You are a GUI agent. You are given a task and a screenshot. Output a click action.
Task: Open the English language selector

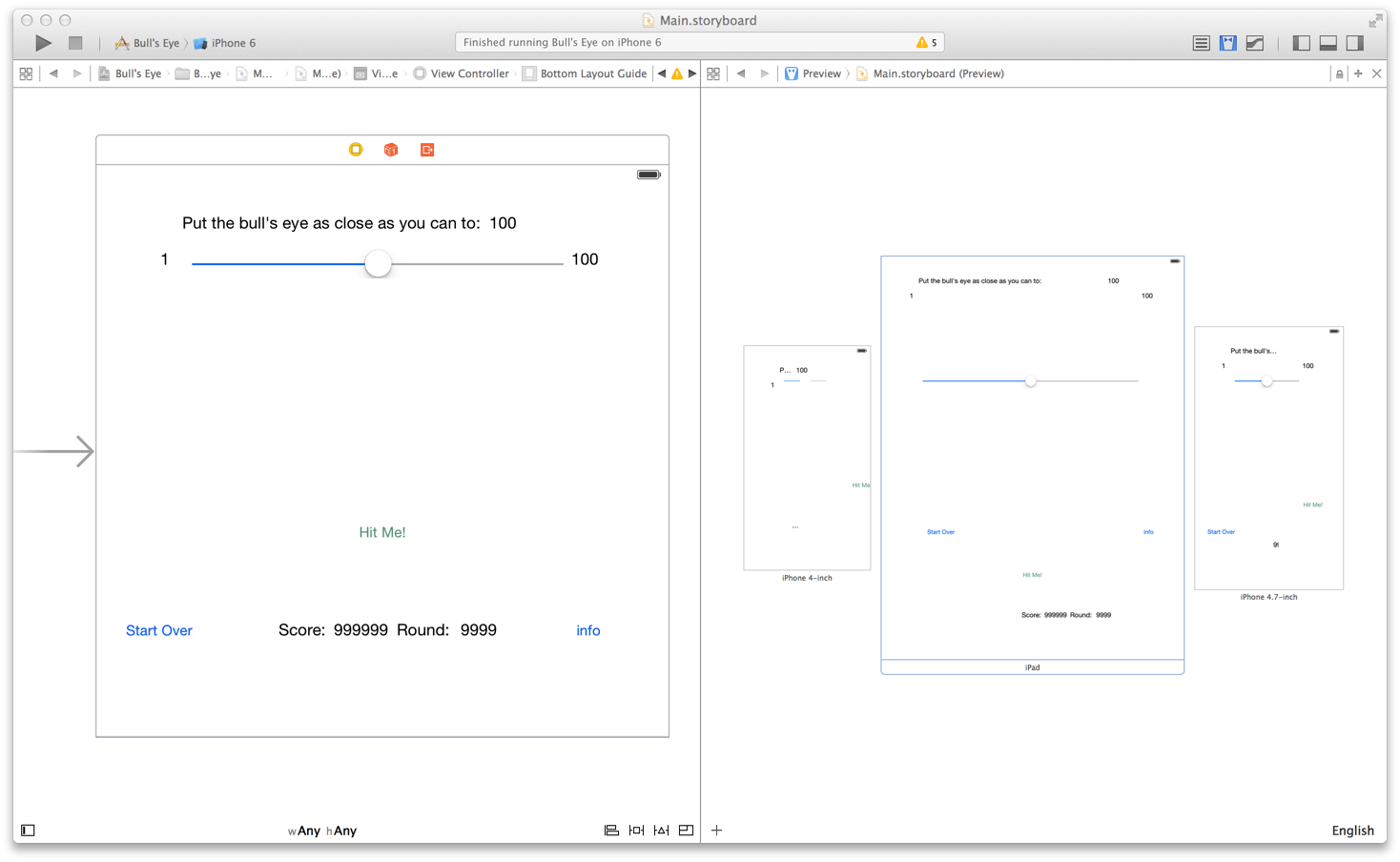[1352, 831]
